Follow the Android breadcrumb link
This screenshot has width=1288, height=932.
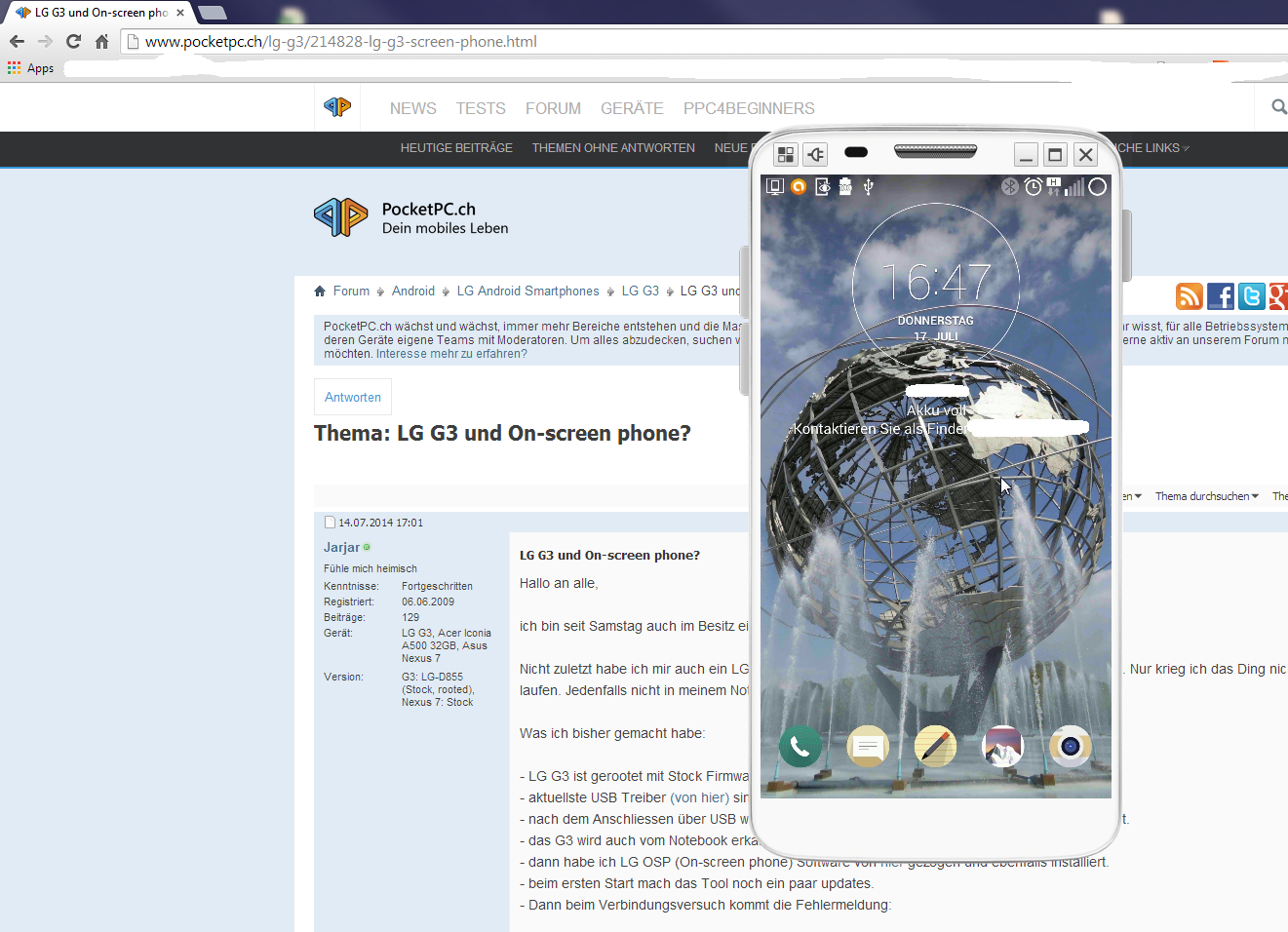(413, 291)
